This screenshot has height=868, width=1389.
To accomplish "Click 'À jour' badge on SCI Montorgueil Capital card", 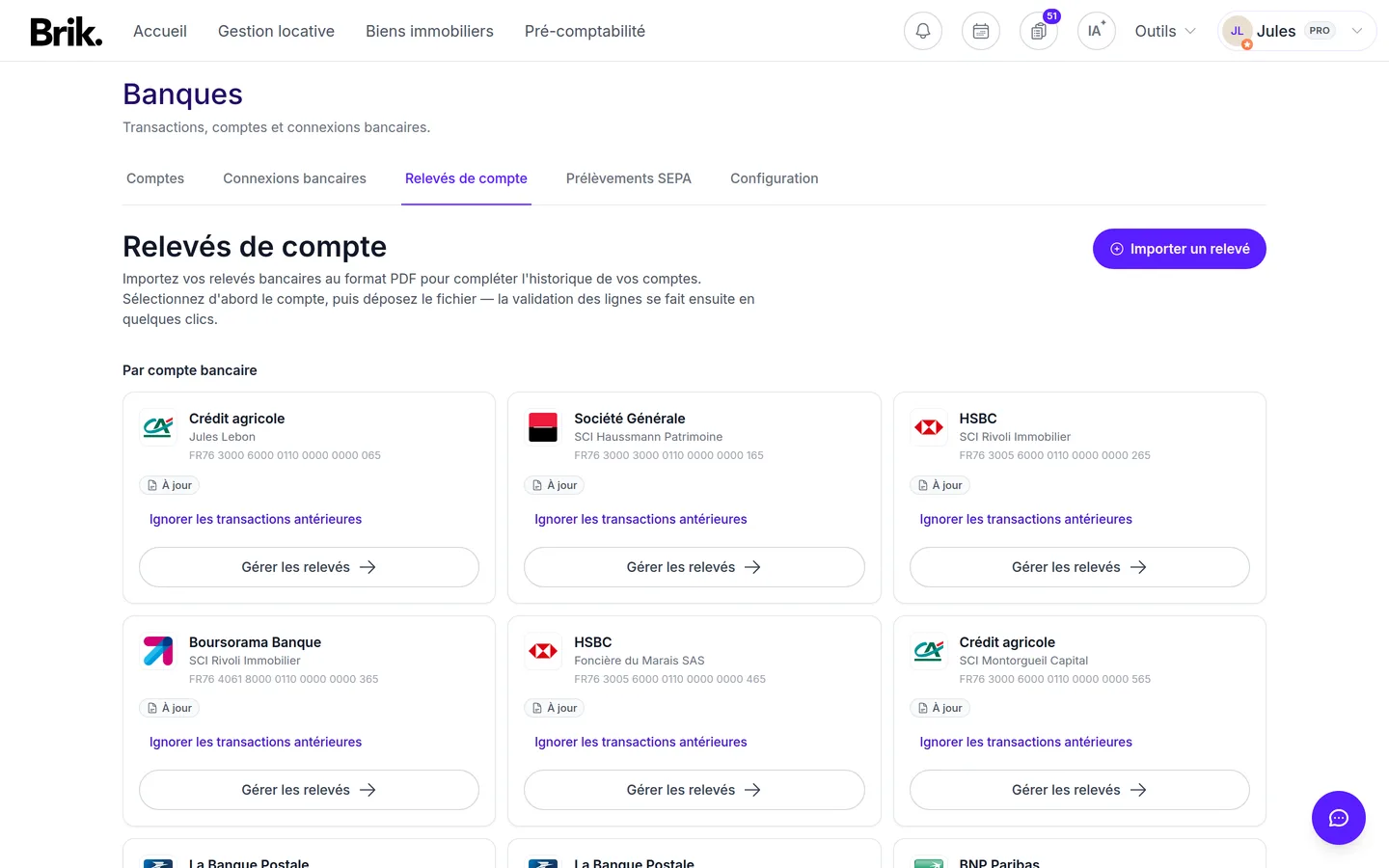I will click(940, 708).
